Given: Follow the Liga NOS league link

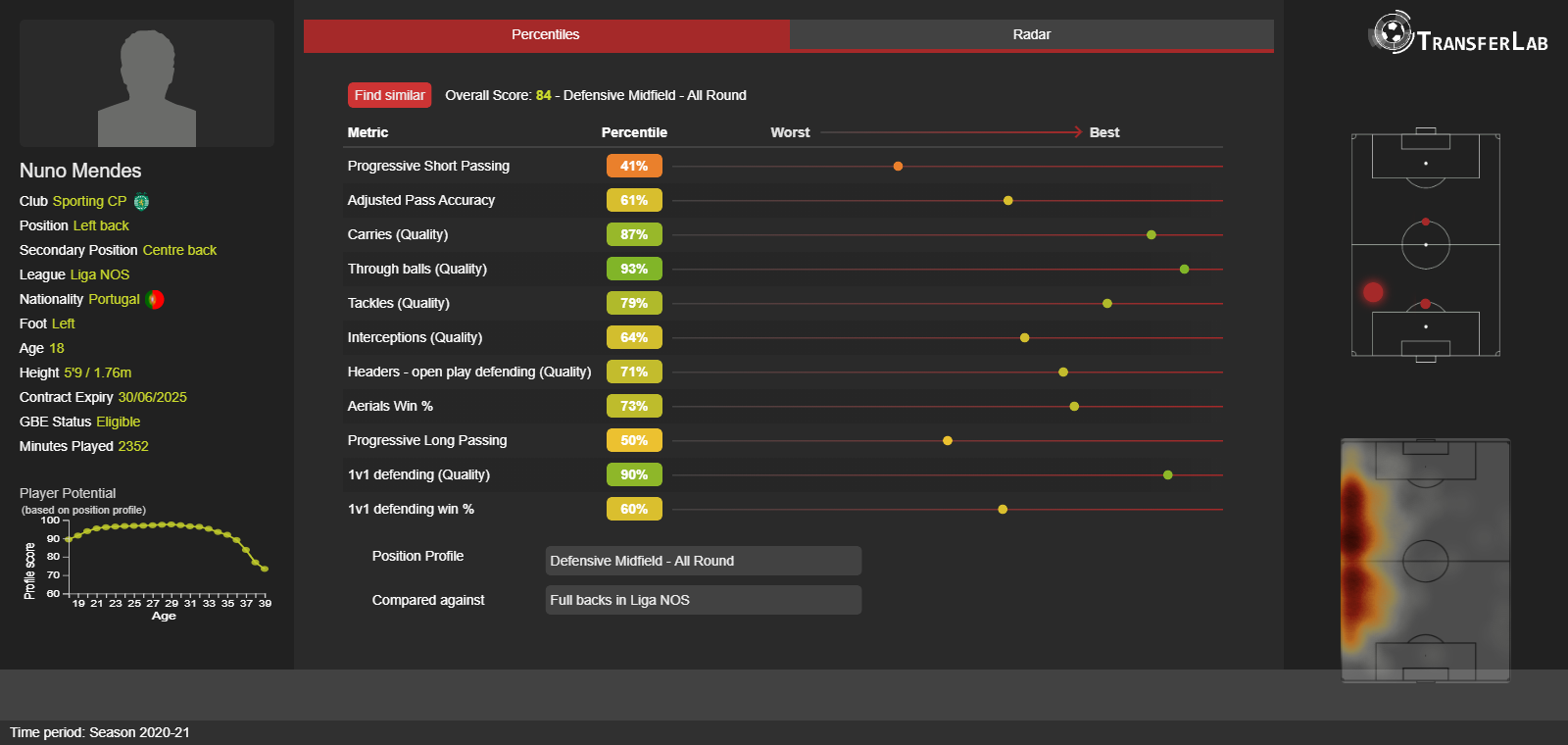Looking at the screenshot, I should (100, 274).
